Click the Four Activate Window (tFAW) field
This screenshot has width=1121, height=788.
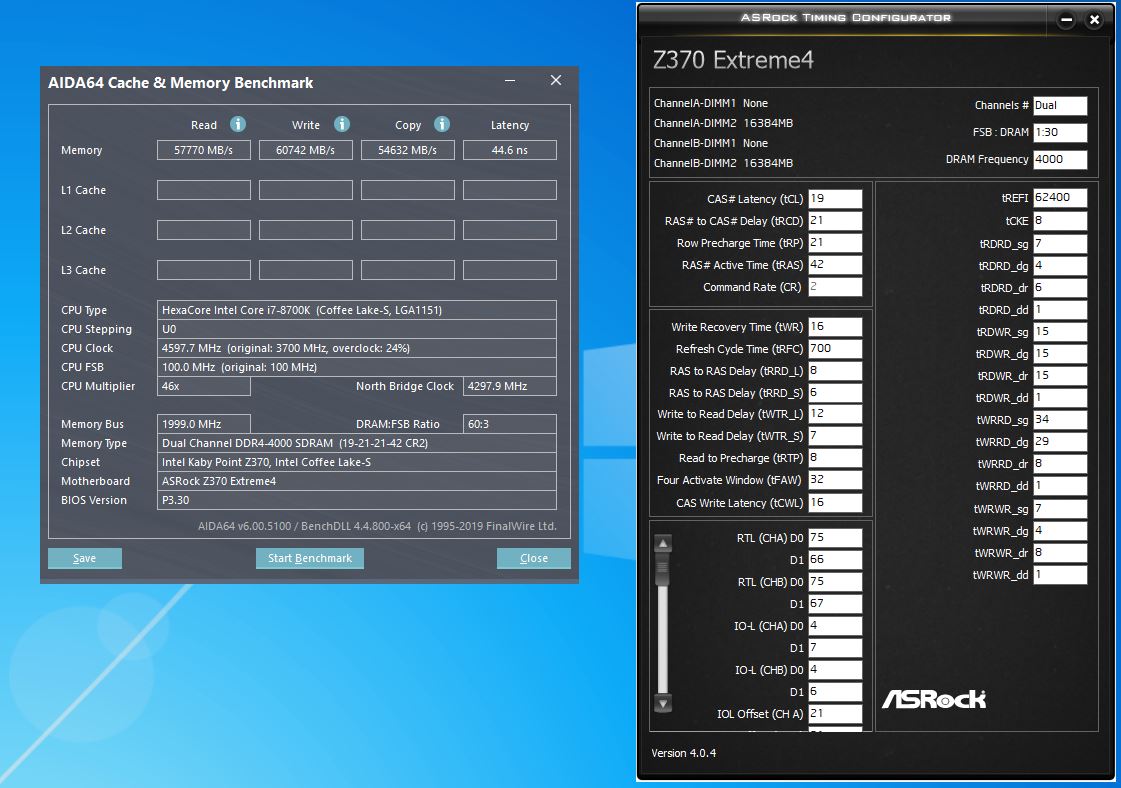tap(835, 480)
